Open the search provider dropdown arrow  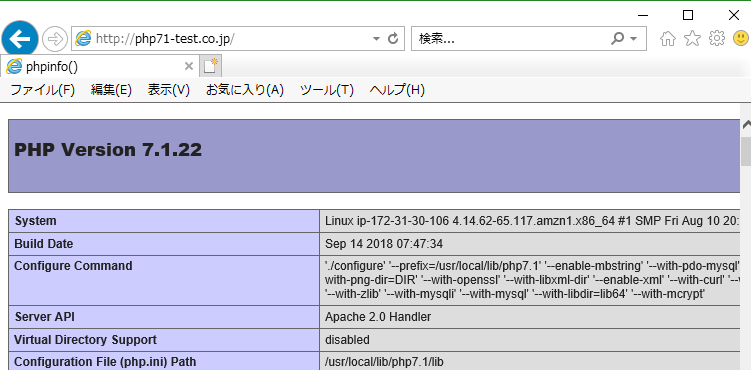[634, 39]
